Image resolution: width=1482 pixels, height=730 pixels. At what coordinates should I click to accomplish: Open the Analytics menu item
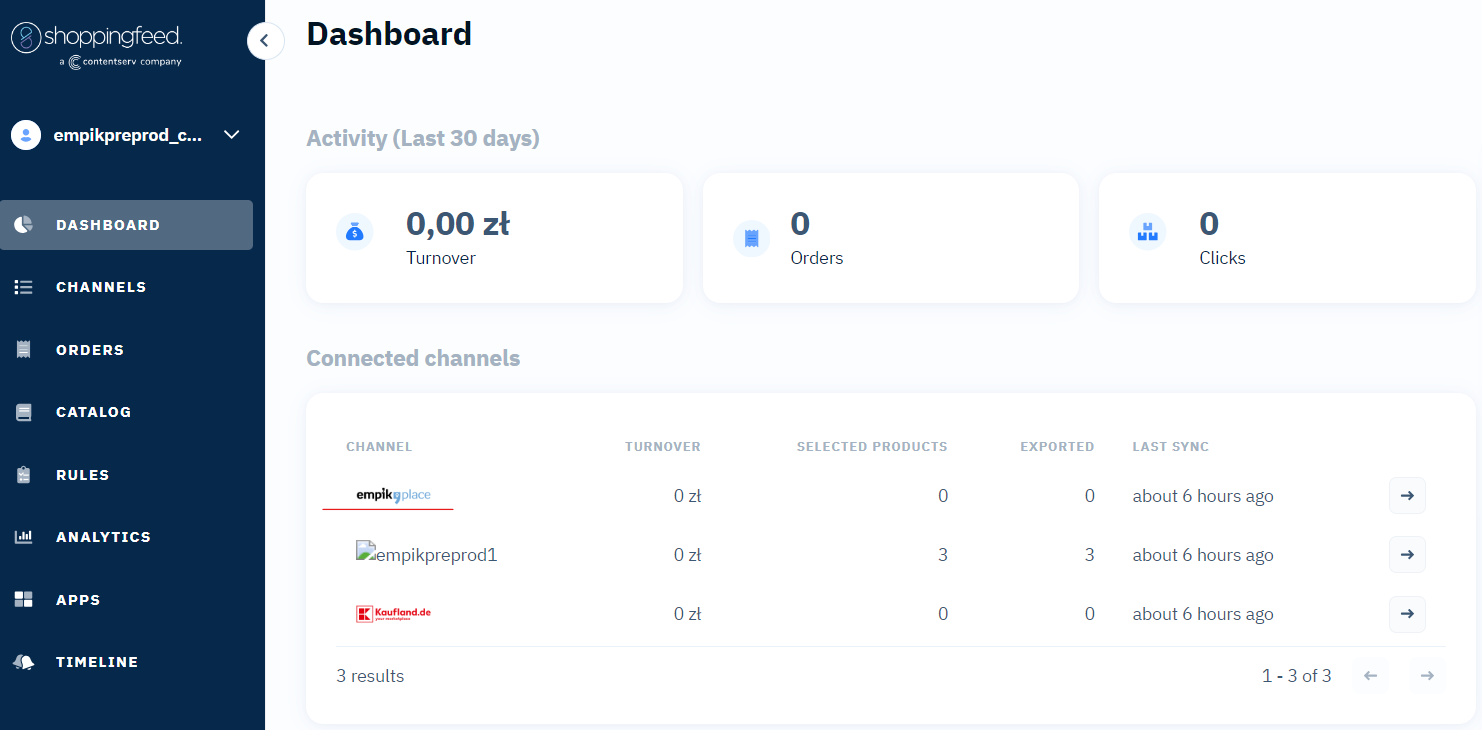click(x=103, y=537)
